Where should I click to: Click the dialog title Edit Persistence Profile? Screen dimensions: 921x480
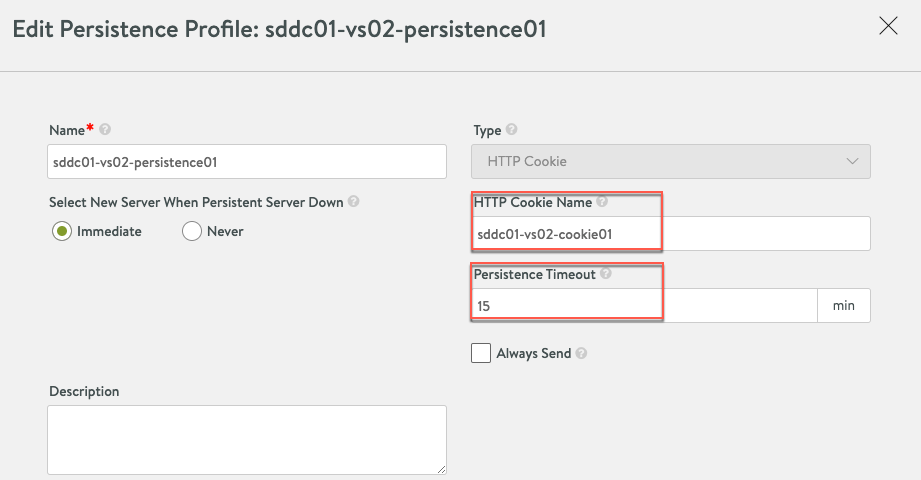(279, 29)
